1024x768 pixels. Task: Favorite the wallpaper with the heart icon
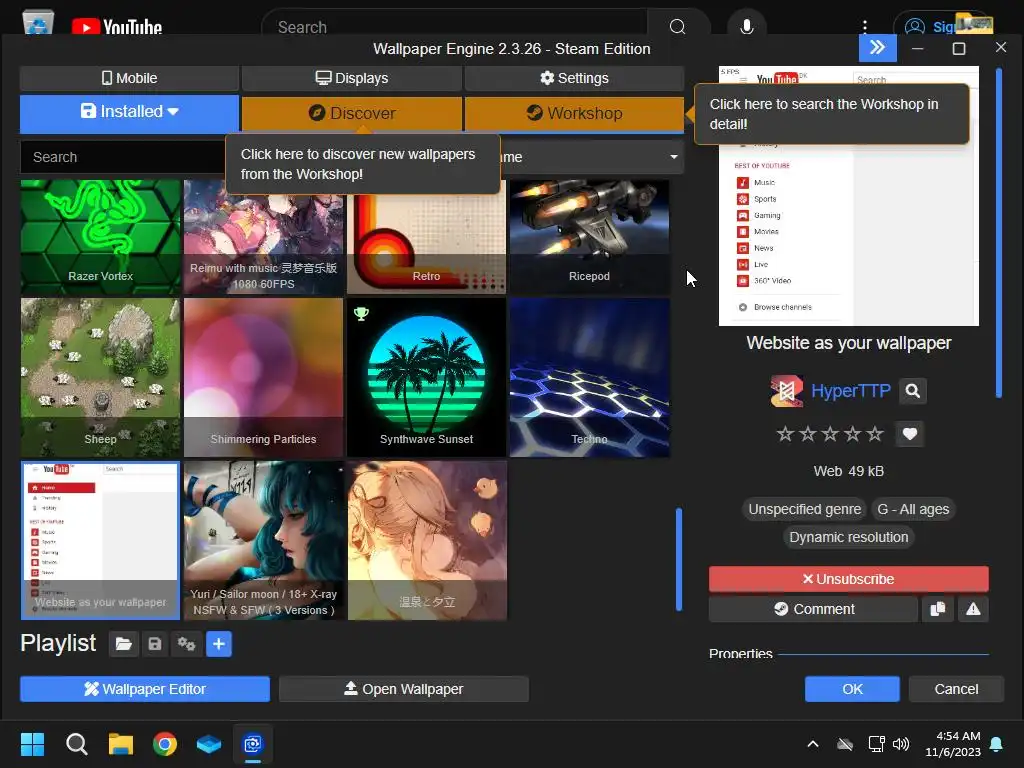tap(910, 434)
